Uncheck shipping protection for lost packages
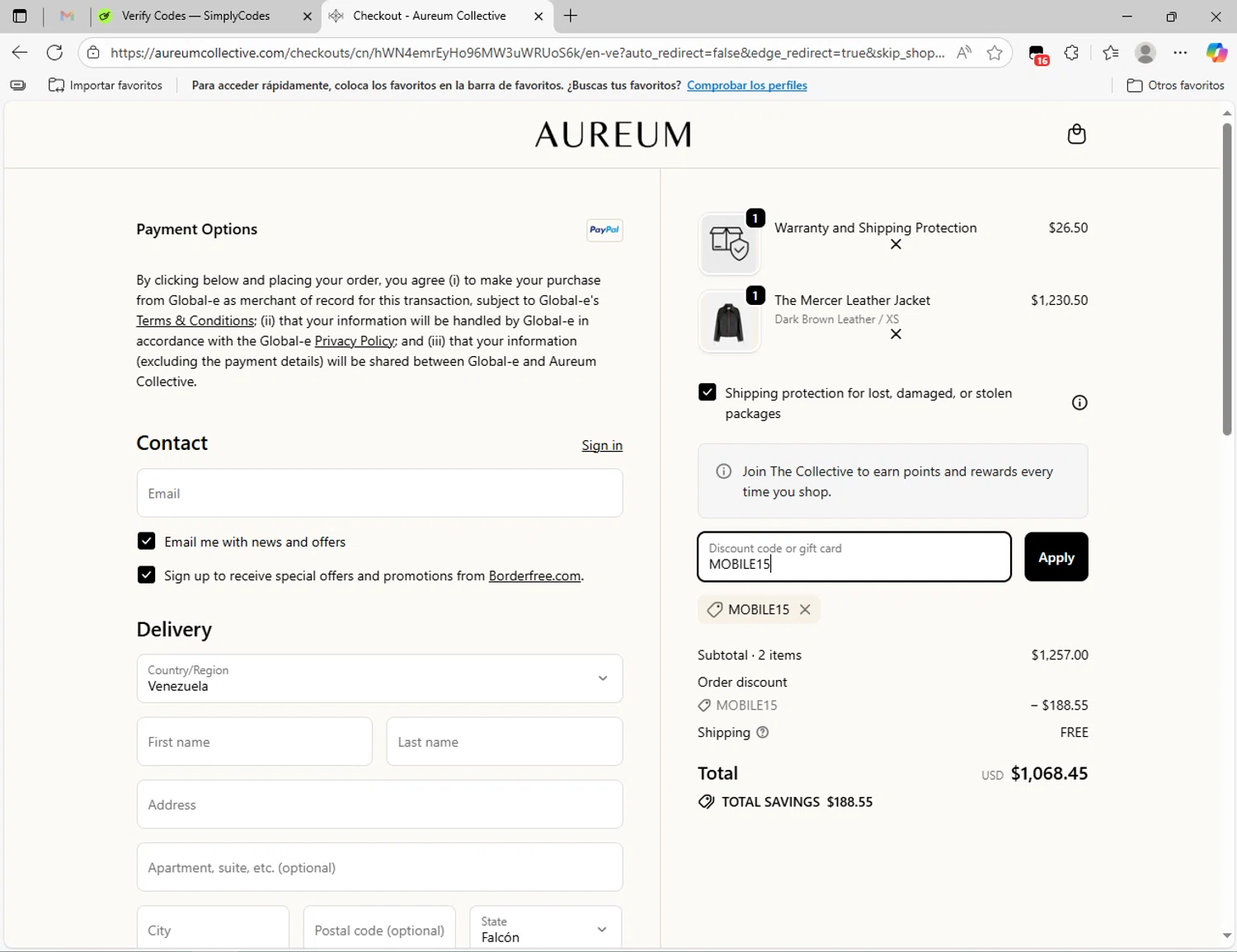Viewport: 1237px width, 952px height. point(707,392)
